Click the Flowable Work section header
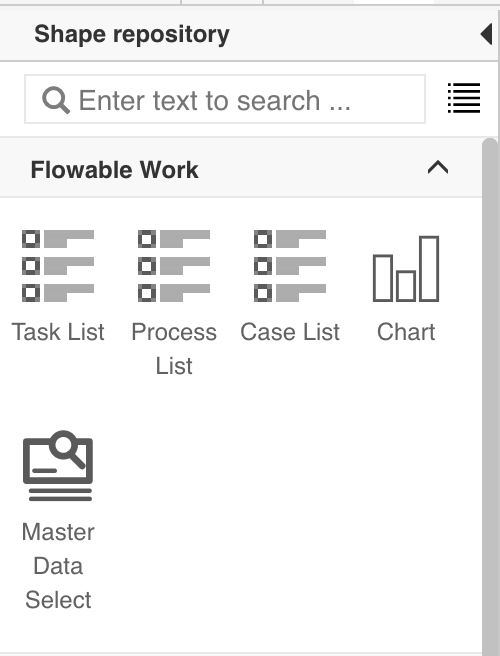The height and width of the screenshot is (656, 500). pos(241,168)
